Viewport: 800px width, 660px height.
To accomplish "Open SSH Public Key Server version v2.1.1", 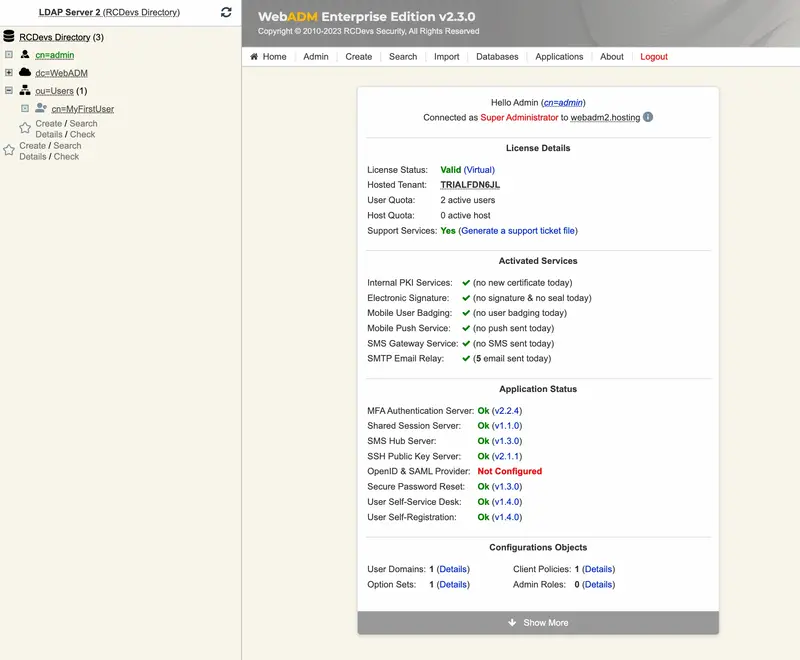I will (507, 456).
